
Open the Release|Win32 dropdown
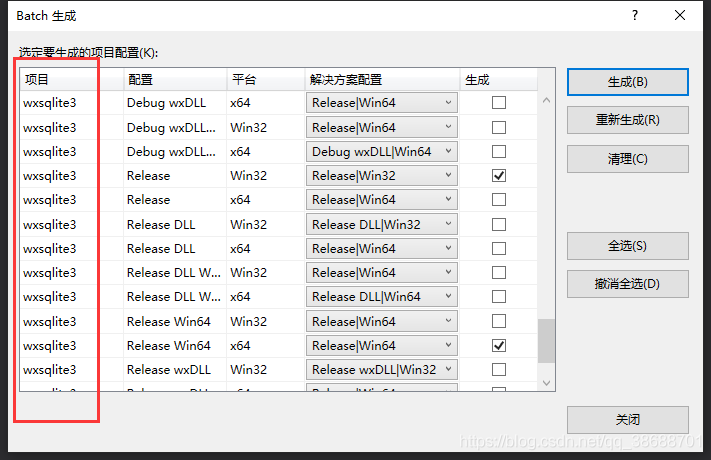click(382, 176)
